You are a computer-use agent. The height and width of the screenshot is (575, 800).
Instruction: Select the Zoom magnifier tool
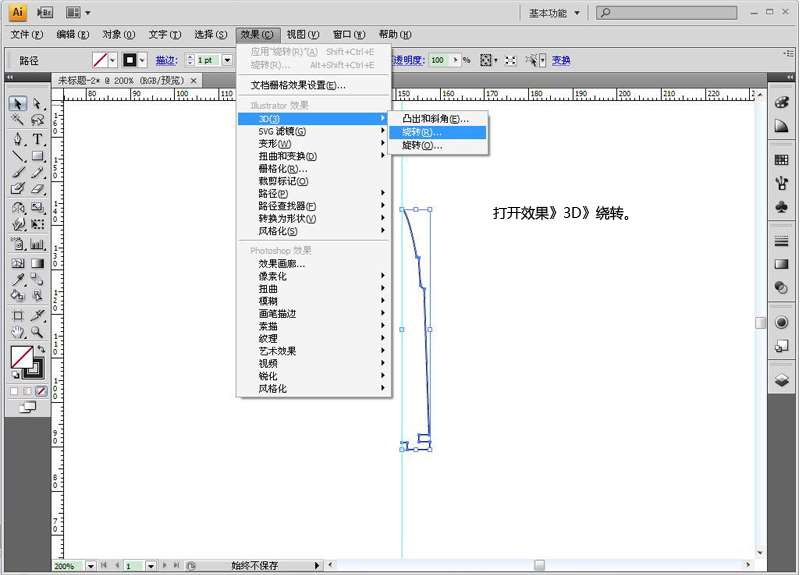(37, 332)
